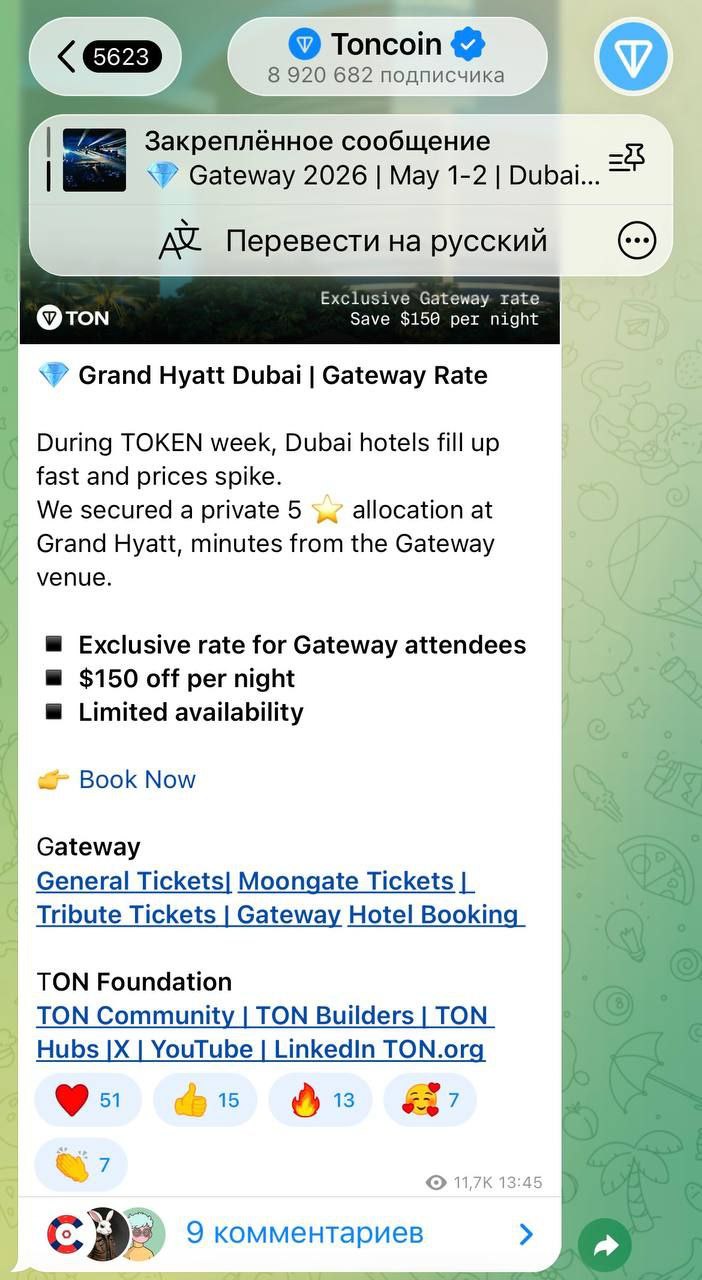The image size is (702, 1280).
Task: Open the Hotel Booking link
Action: [433, 915]
